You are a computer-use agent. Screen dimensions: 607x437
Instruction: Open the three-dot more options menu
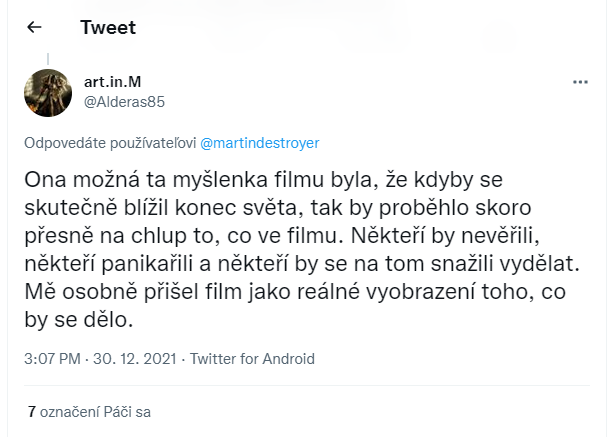[579, 81]
